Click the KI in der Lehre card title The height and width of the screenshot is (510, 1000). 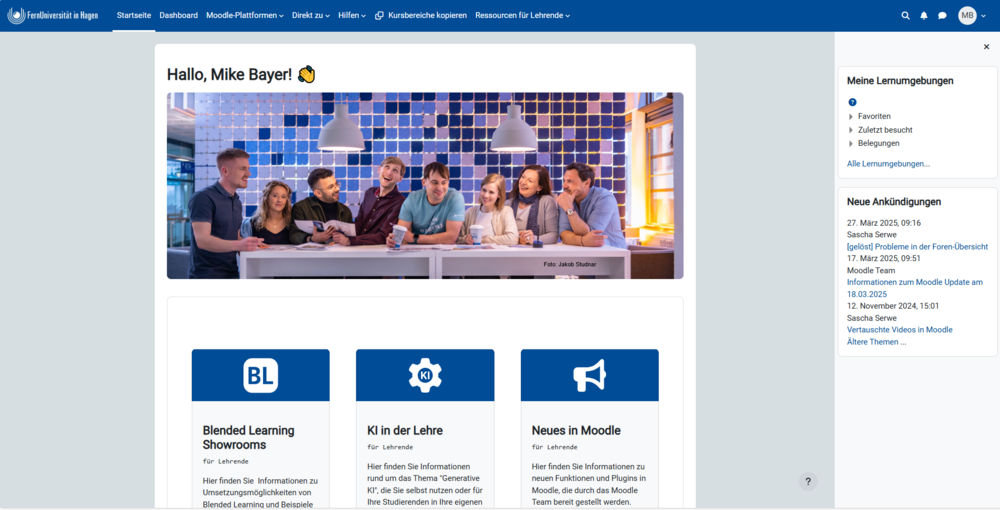coord(405,430)
